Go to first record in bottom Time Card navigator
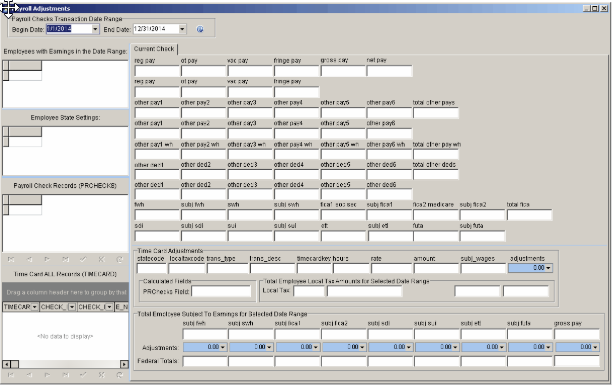The height and width of the screenshot is (386, 612). (11, 375)
